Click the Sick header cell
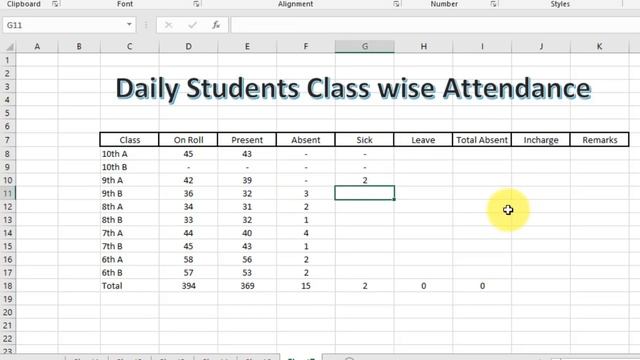 pos(364,140)
